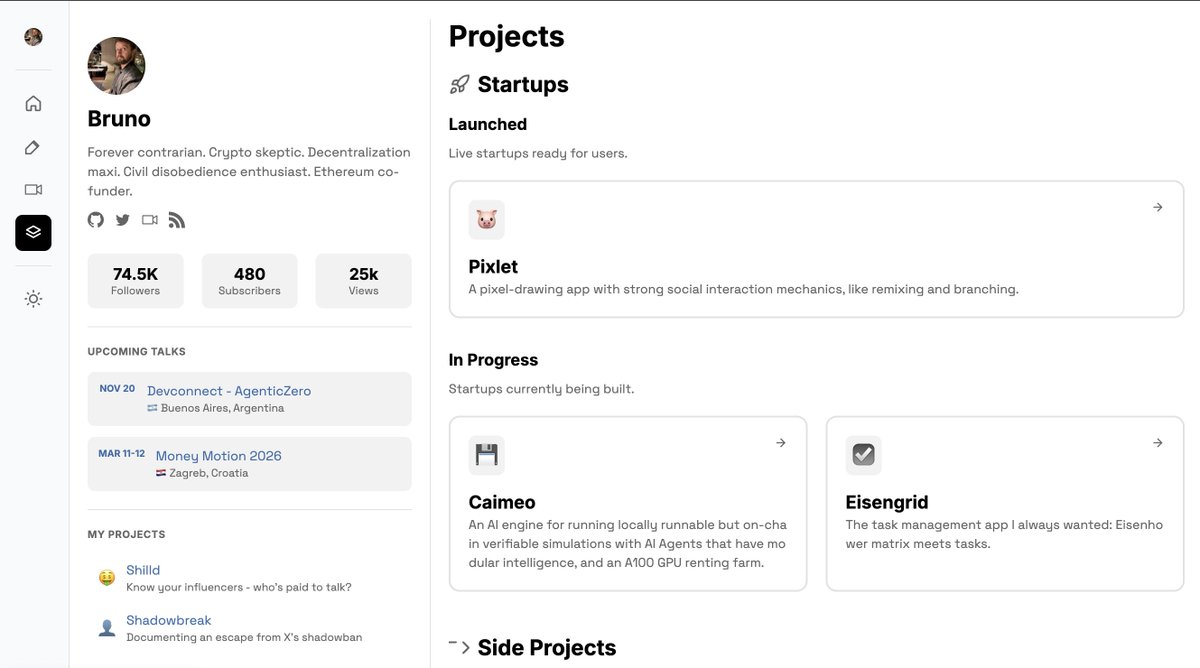
Task: Open the video camera icon in sidebar
Action: point(33,189)
